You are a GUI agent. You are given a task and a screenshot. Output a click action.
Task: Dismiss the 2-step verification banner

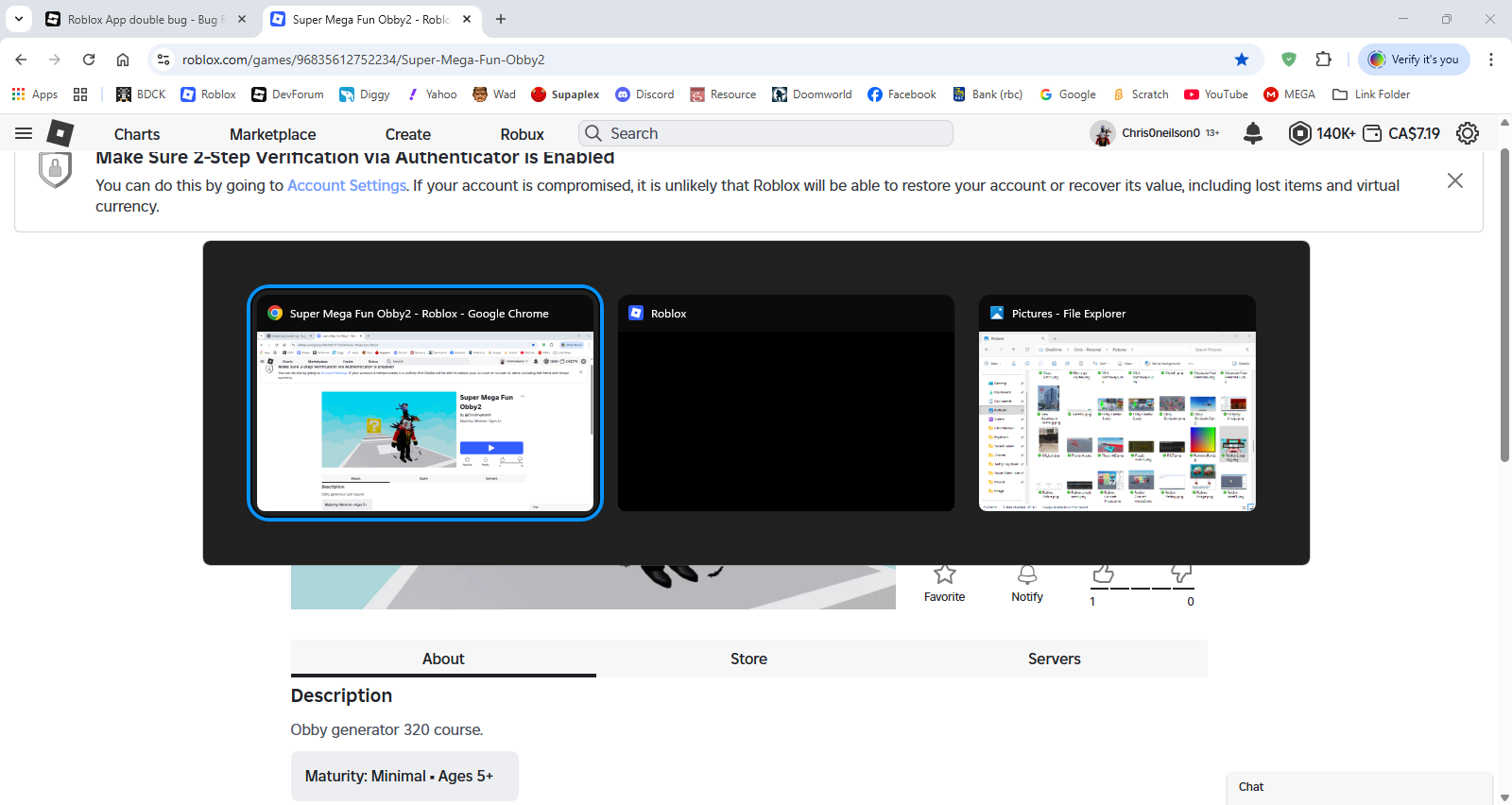click(x=1455, y=180)
